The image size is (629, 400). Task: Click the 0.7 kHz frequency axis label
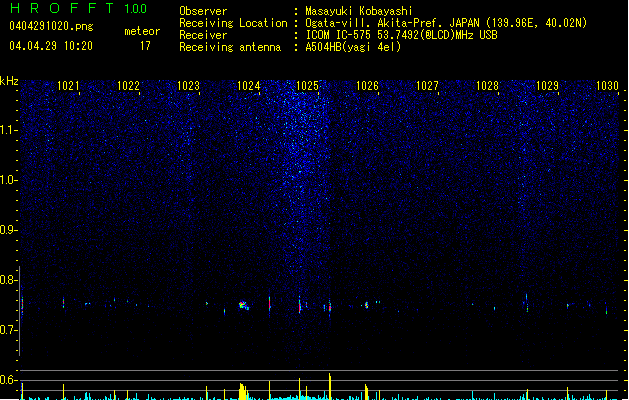[9, 330]
